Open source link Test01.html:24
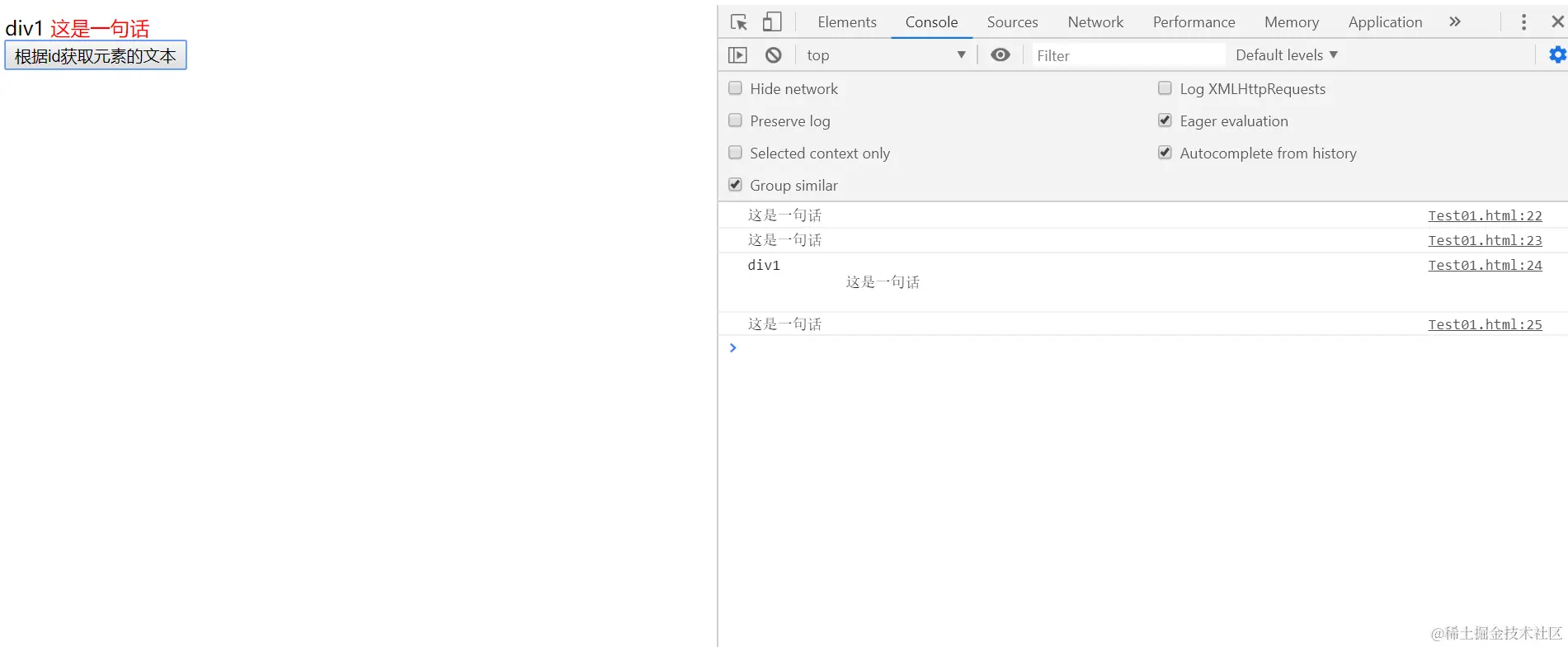1568x647 pixels. point(1485,265)
